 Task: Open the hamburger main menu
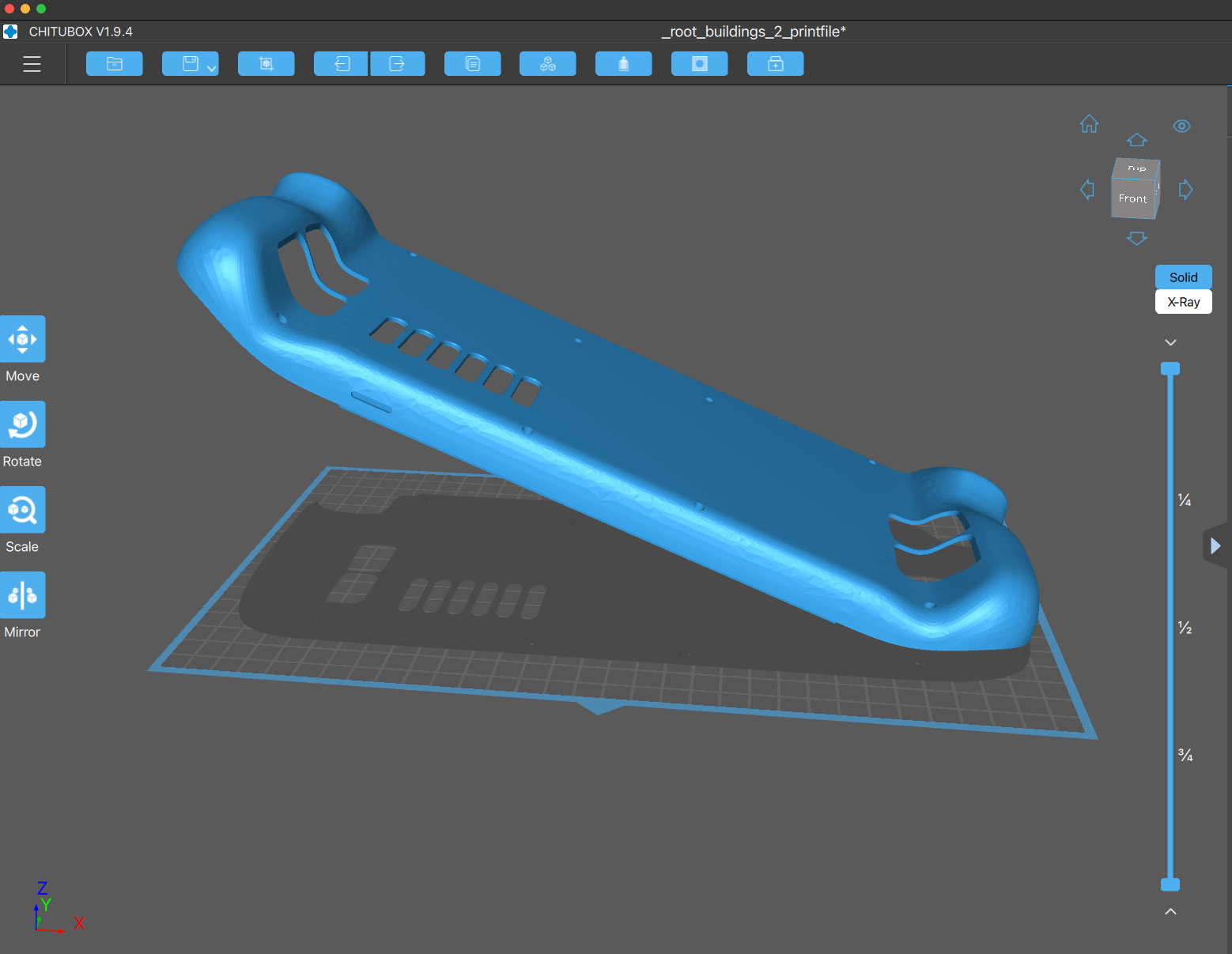pyautogui.click(x=32, y=64)
